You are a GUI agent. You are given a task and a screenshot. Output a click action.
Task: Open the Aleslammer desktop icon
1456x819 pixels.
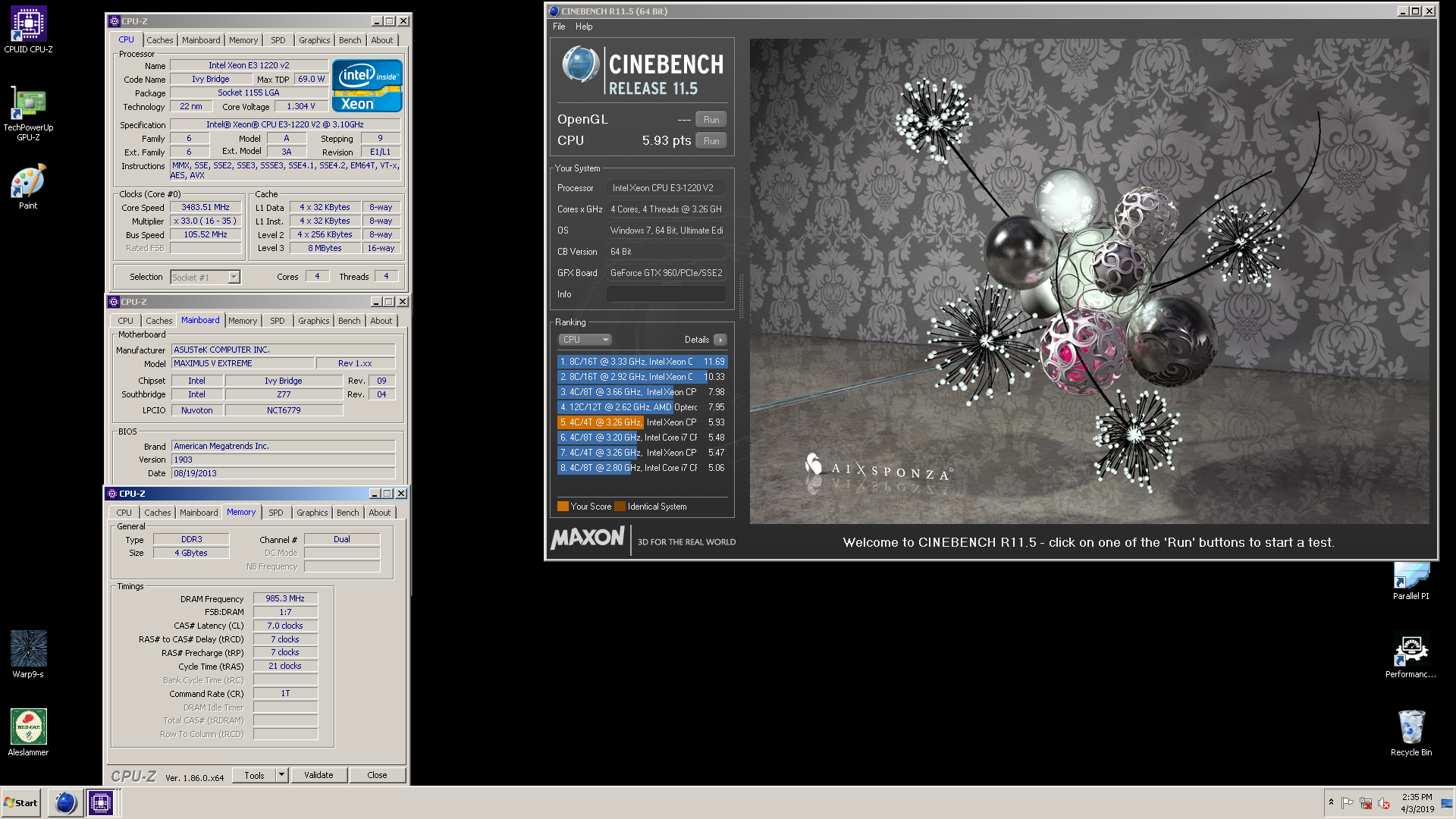point(28,733)
